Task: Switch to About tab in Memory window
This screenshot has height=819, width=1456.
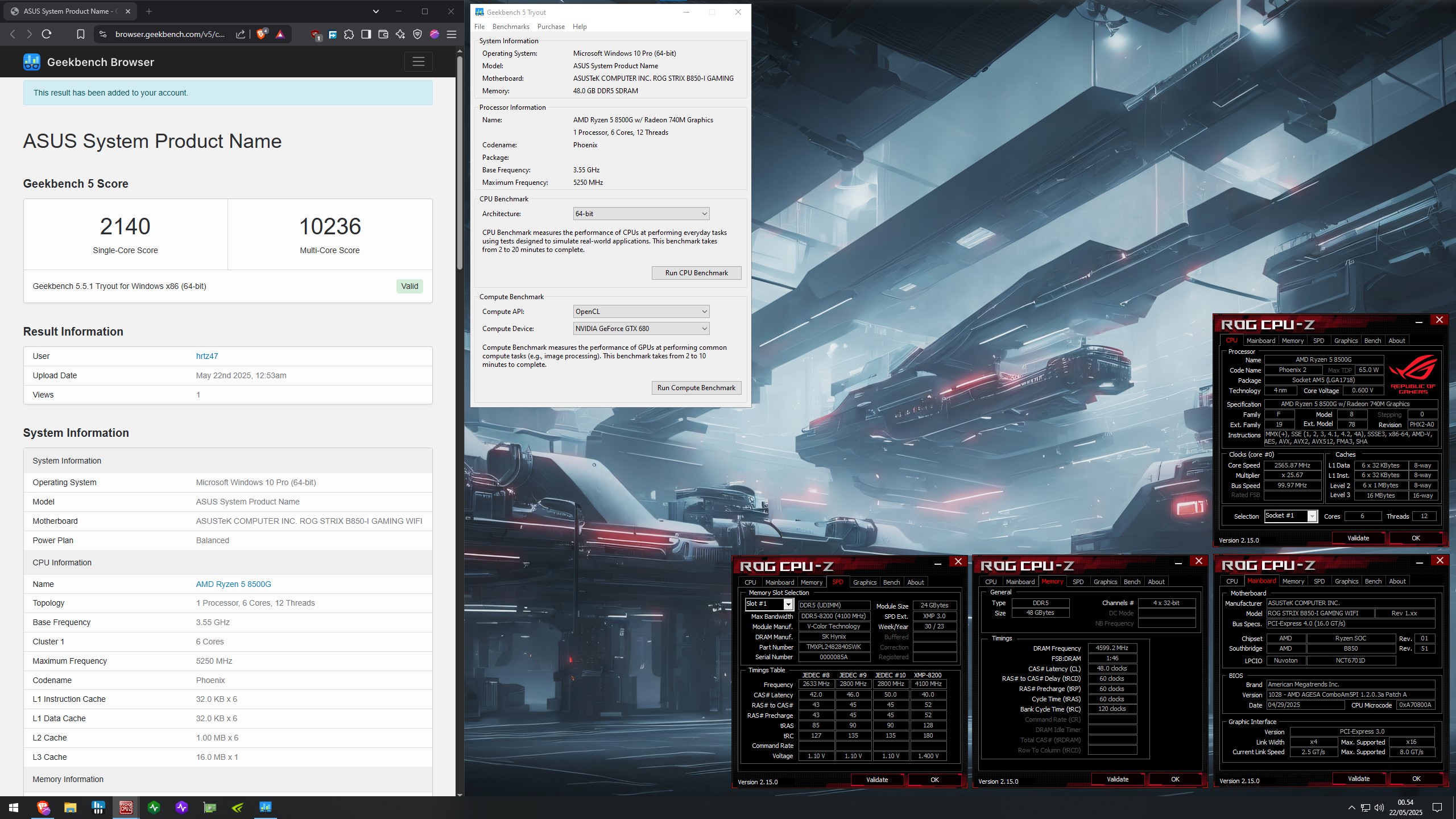Action: 1156,582
